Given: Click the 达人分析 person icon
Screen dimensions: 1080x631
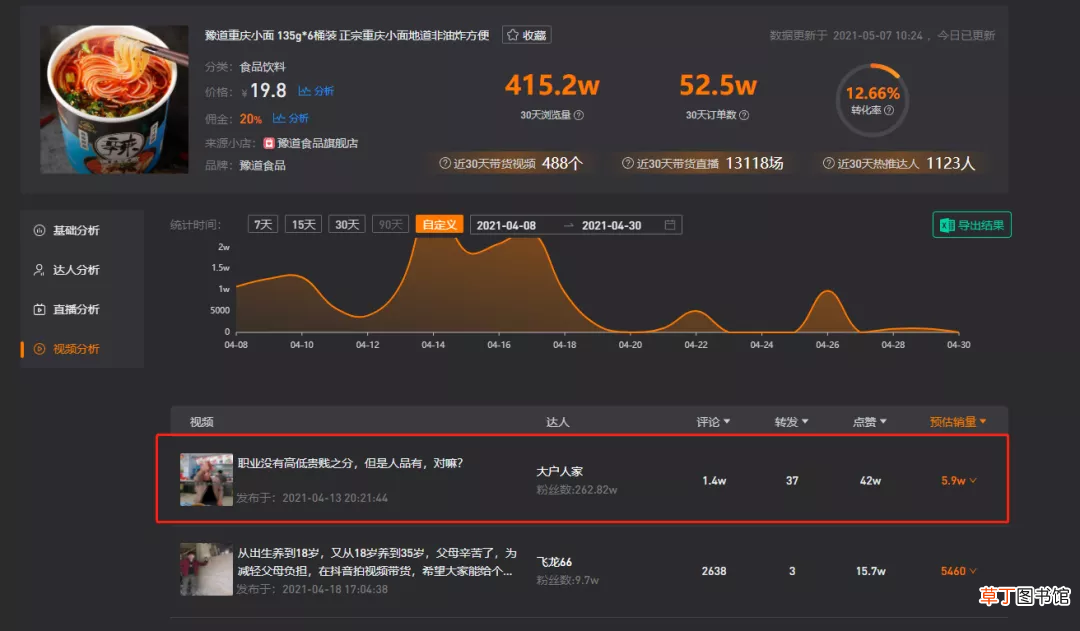Looking at the screenshot, I should pyautogui.click(x=39, y=270).
